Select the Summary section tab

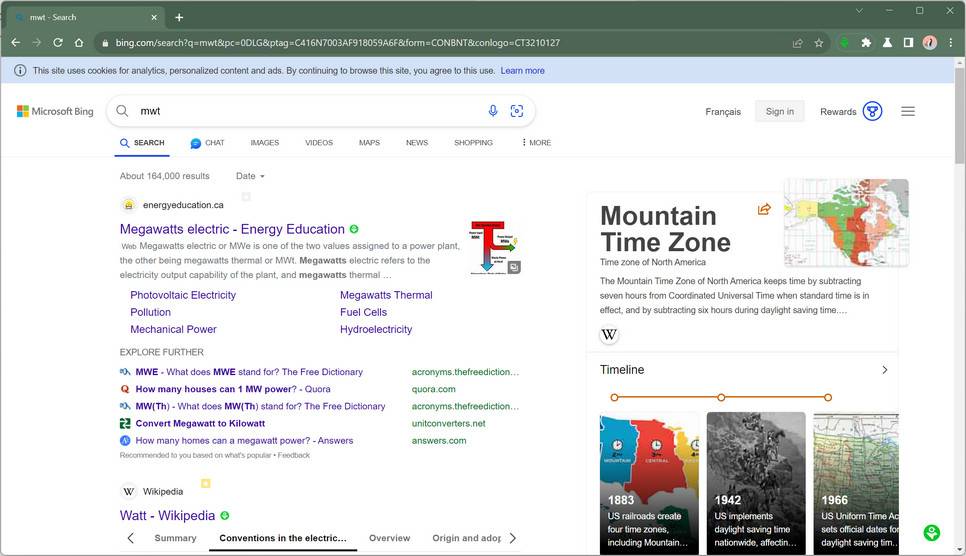click(176, 538)
